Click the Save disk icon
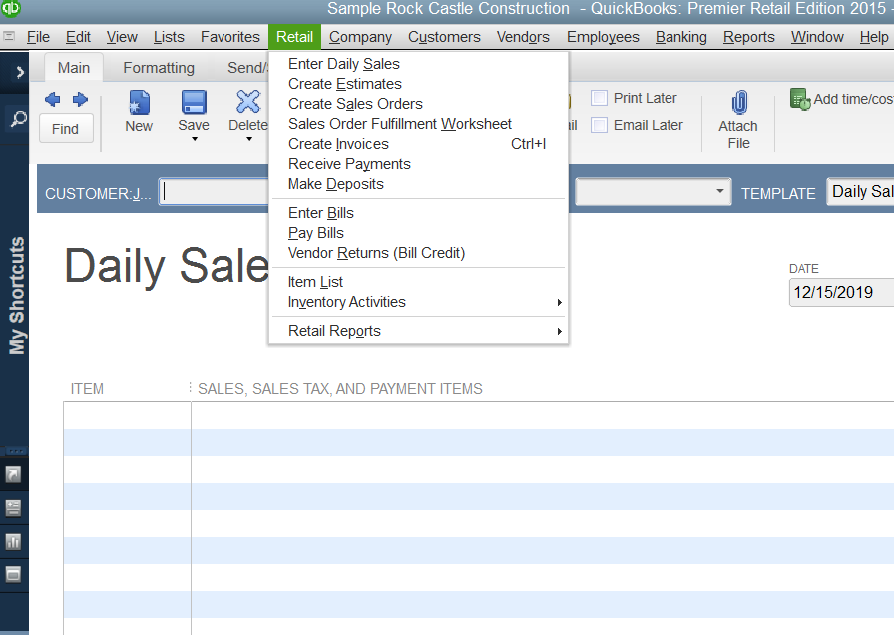Screen dimensions: 894x635 [194, 103]
